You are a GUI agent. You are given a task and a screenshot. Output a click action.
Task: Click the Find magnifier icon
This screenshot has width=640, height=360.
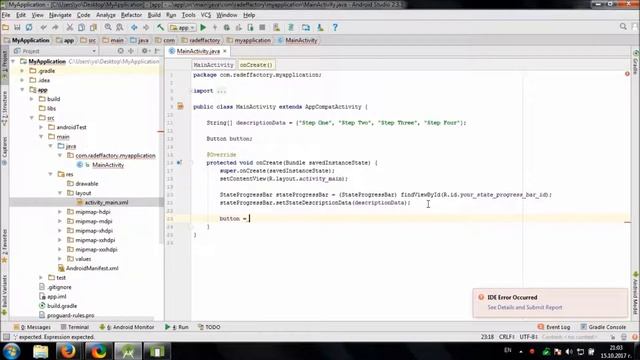[108, 27]
